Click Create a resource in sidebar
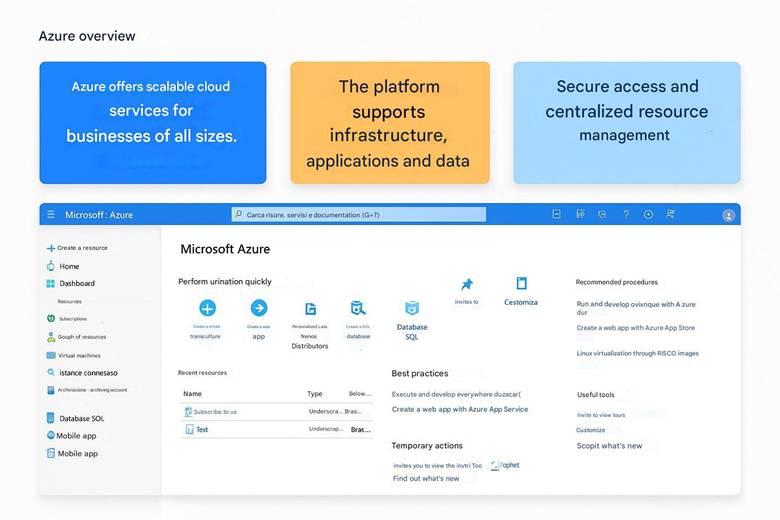The image size is (780, 520). pyautogui.click(x=81, y=247)
